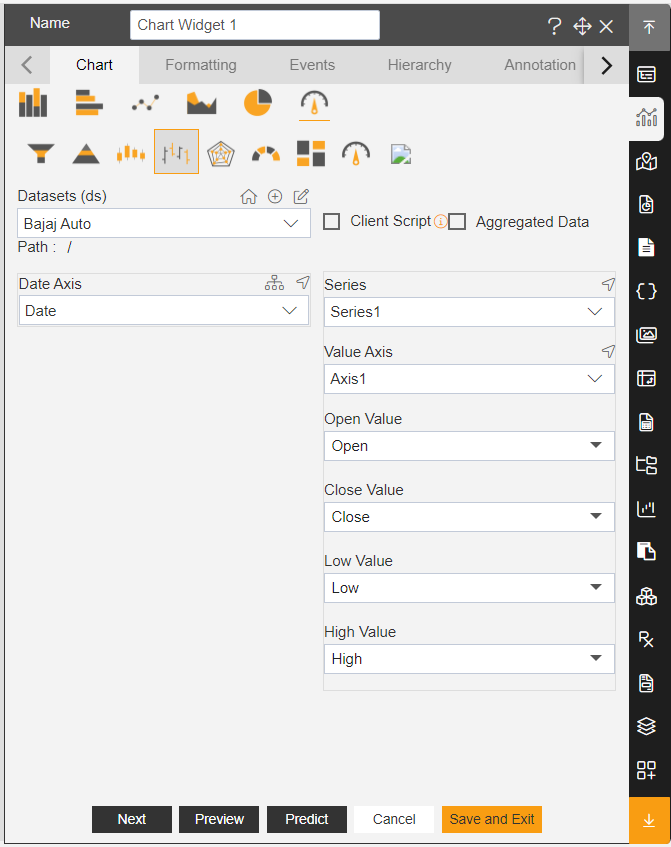
Task: Choose the candlestick chart icon
Action: tap(131, 153)
